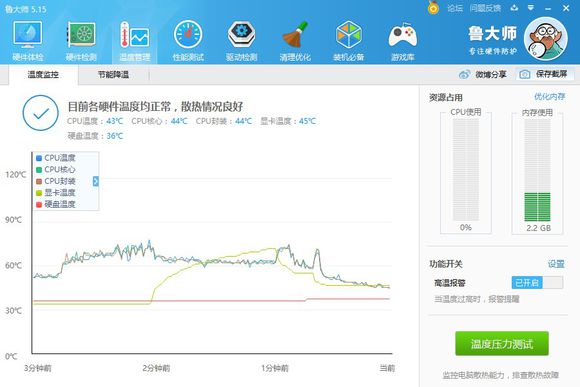
Task: Open the 性能测试 gauge icon
Action: [x=188, y=41]
